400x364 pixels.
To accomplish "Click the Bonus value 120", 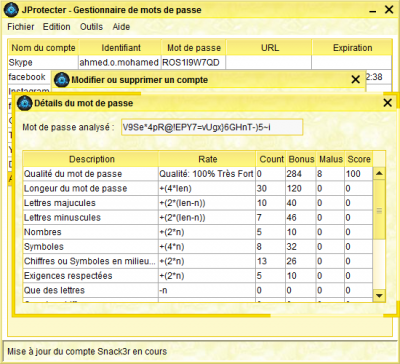I will click(301, 188).
